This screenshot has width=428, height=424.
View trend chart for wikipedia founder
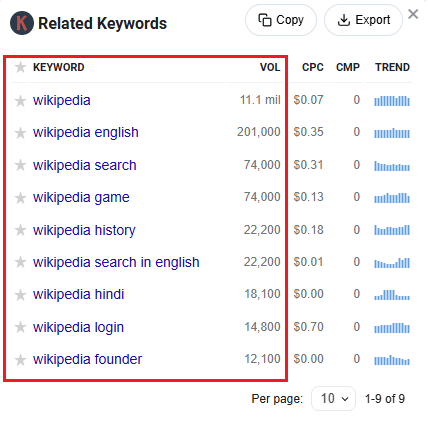point(392,360)
